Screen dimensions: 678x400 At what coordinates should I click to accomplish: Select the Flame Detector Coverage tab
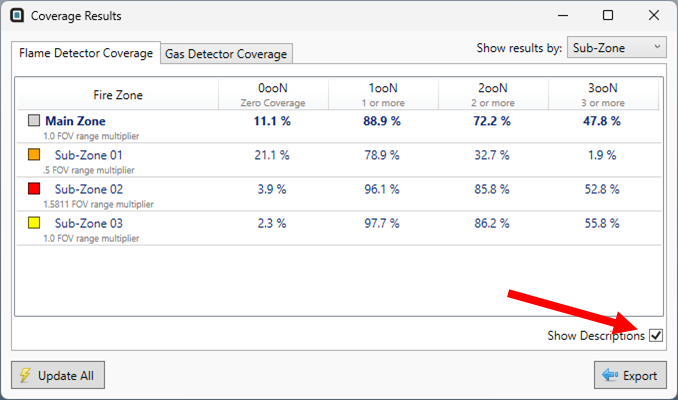87,53
